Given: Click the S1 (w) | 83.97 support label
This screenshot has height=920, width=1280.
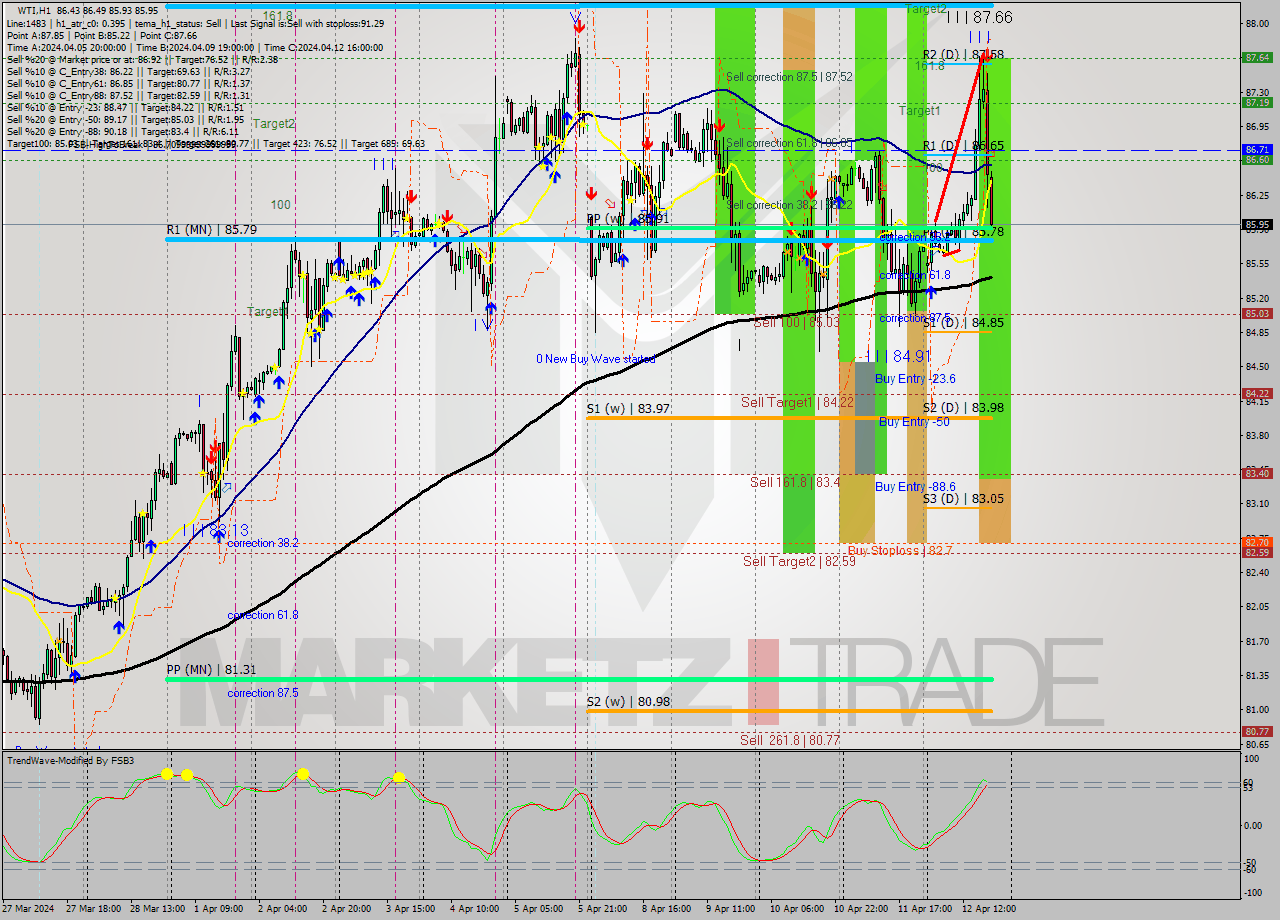Looking at the screenshot, I should coord(628,409).
